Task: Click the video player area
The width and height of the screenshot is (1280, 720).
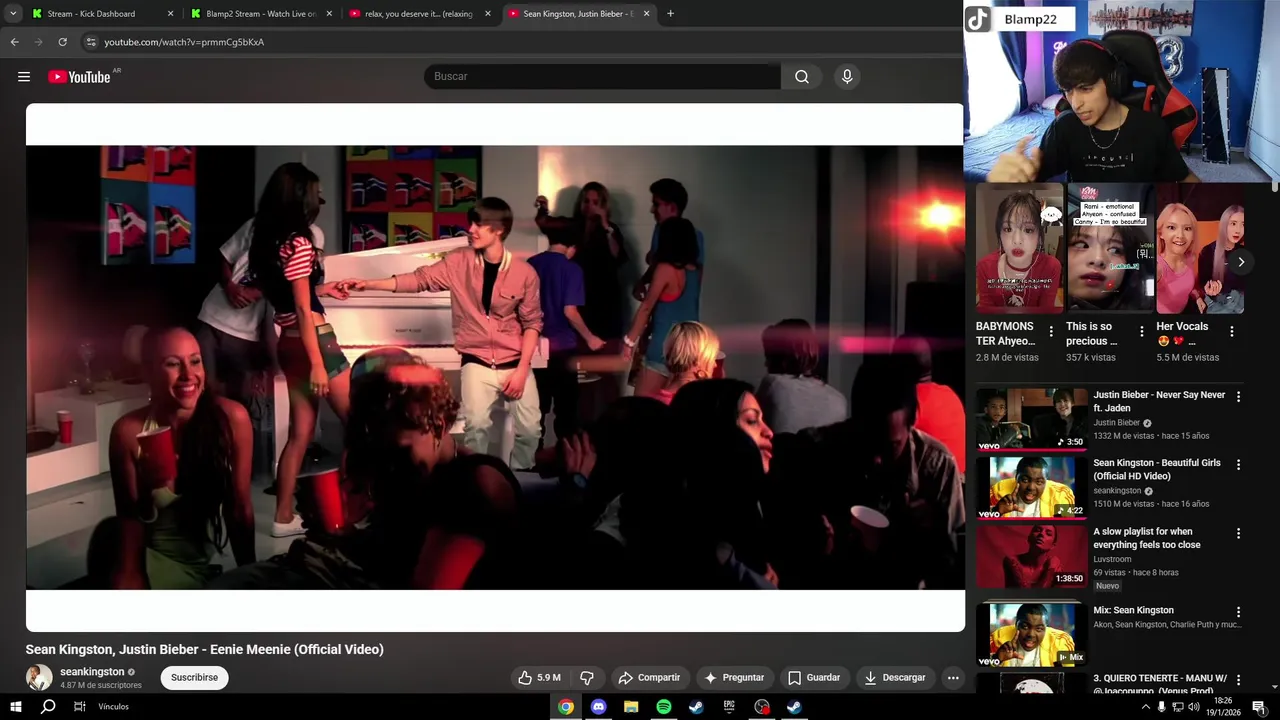Action: point(495,367)
